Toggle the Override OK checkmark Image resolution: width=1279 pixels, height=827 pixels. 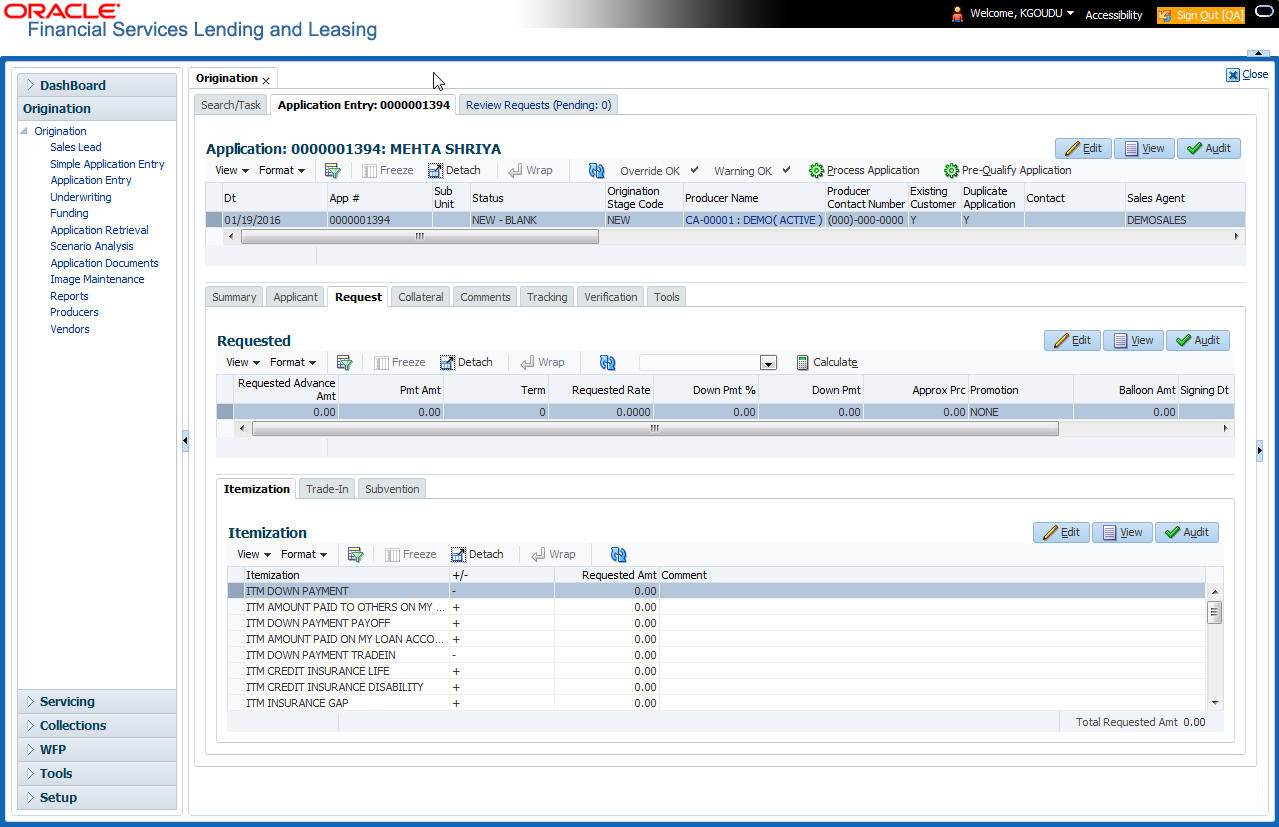[695, 169]
